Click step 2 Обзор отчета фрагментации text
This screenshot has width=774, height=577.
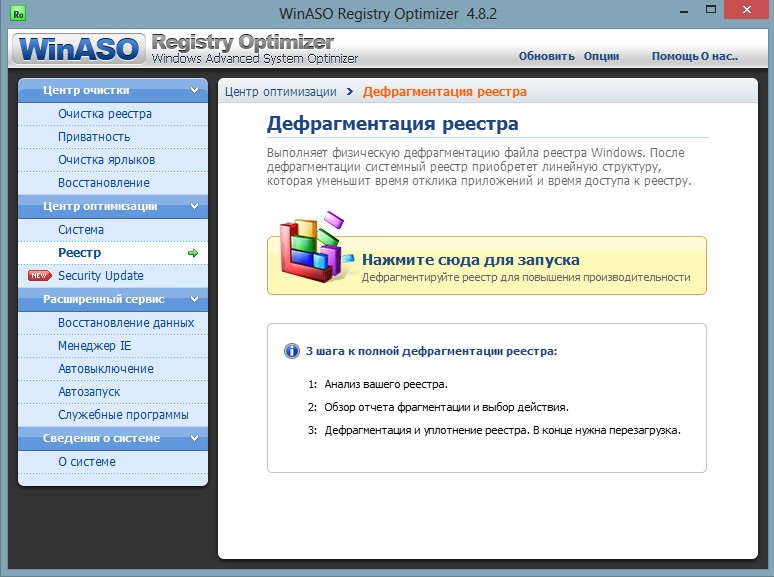446,408
